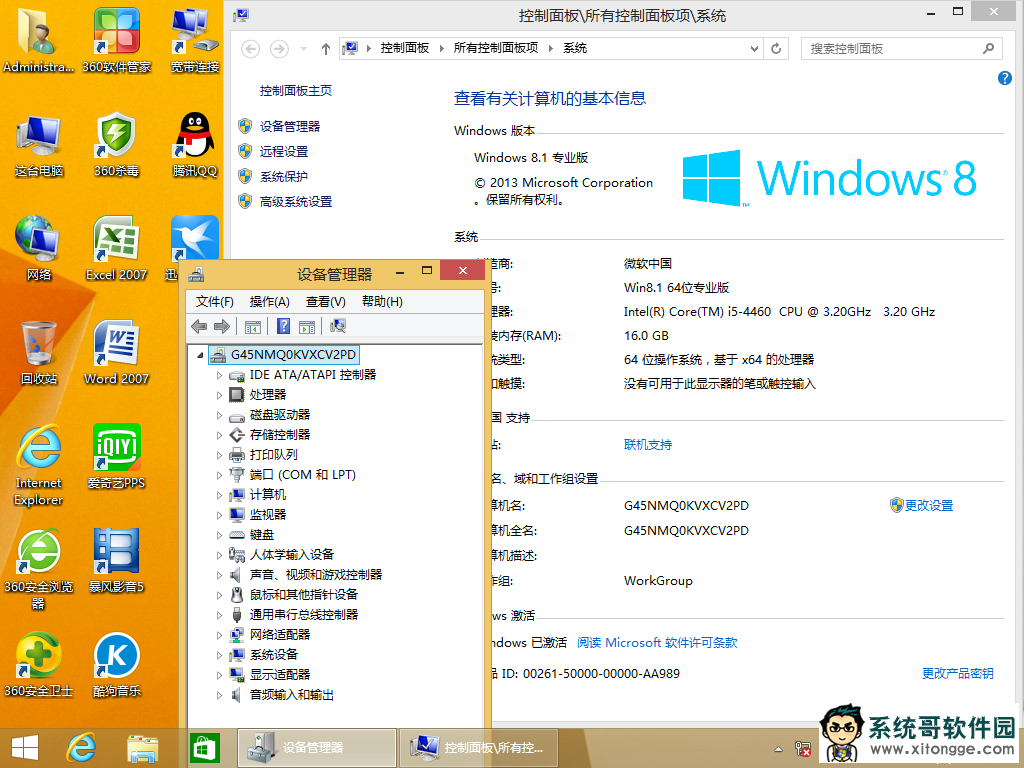
Task: Open the 360软件管家 desktop icon
Action: pos(116,39)
